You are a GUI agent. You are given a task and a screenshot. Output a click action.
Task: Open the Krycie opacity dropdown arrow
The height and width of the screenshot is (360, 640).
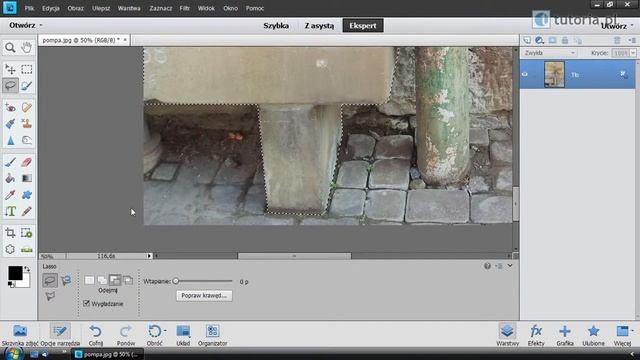click(x=633, y=53)
